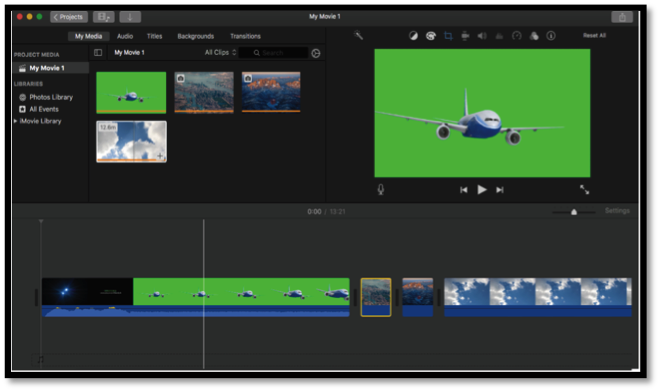The image size is (660, 391).
Task: Open the Transitions tab
Action: 245,36
